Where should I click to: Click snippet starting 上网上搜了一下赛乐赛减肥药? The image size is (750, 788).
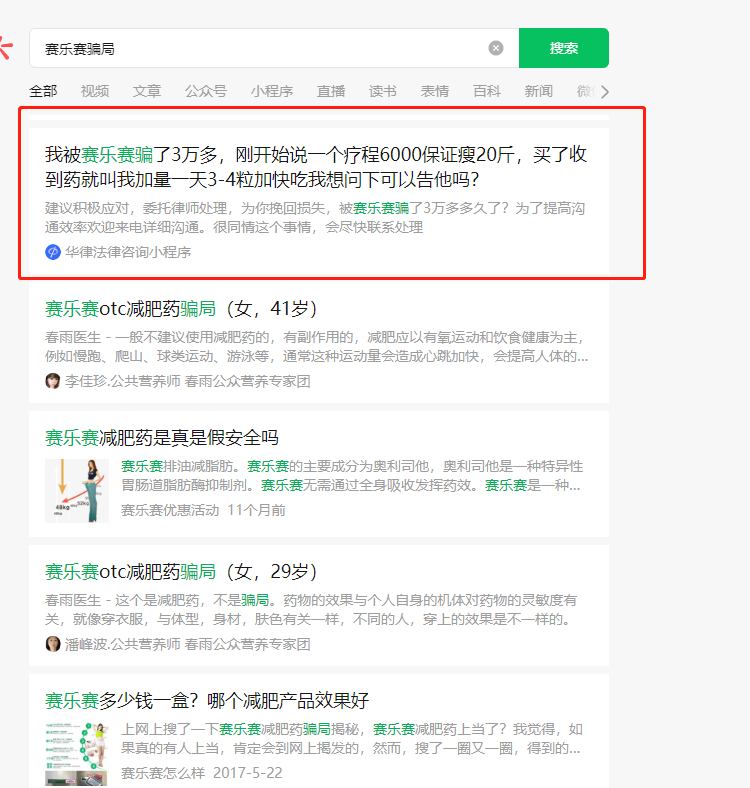(x=352, y=739)
